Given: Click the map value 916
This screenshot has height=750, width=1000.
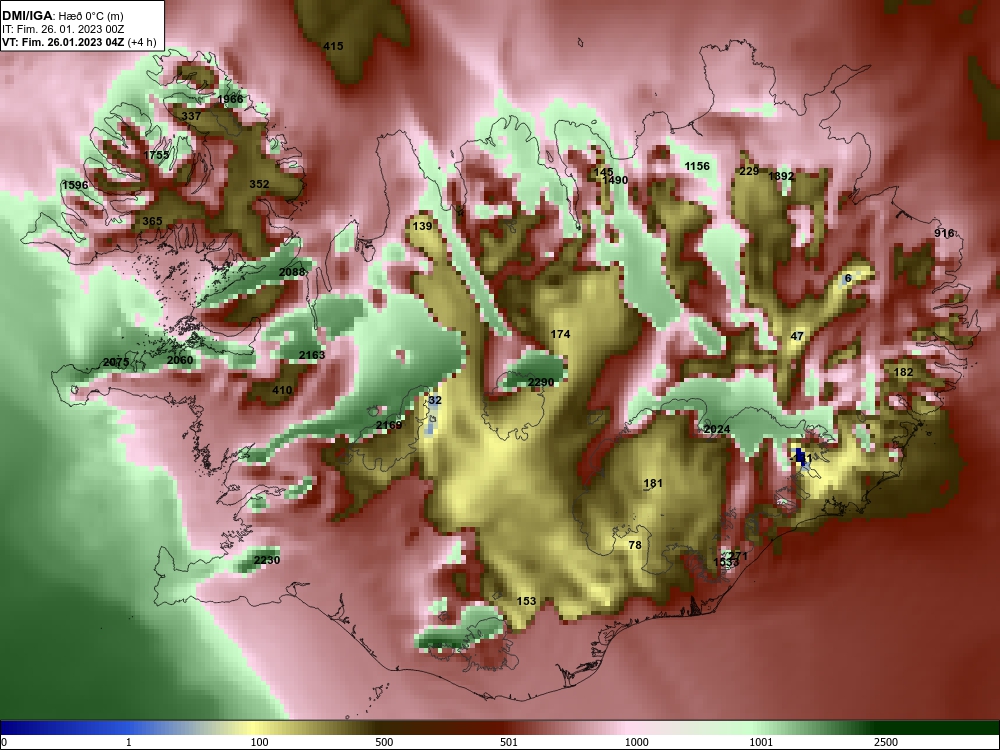Looking at the screenshot, I should click(944, 233).
